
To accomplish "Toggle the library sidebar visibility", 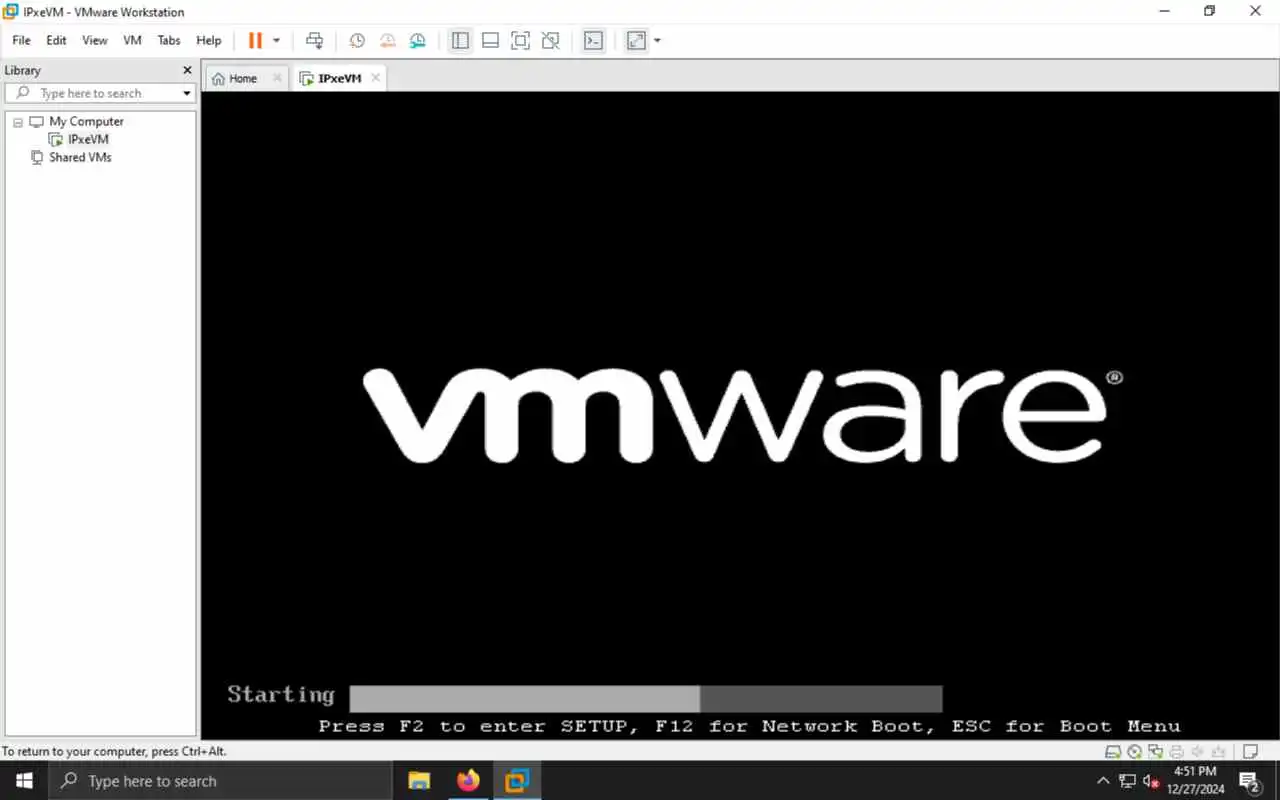I will pyautogui.click(x=460, y=40).
